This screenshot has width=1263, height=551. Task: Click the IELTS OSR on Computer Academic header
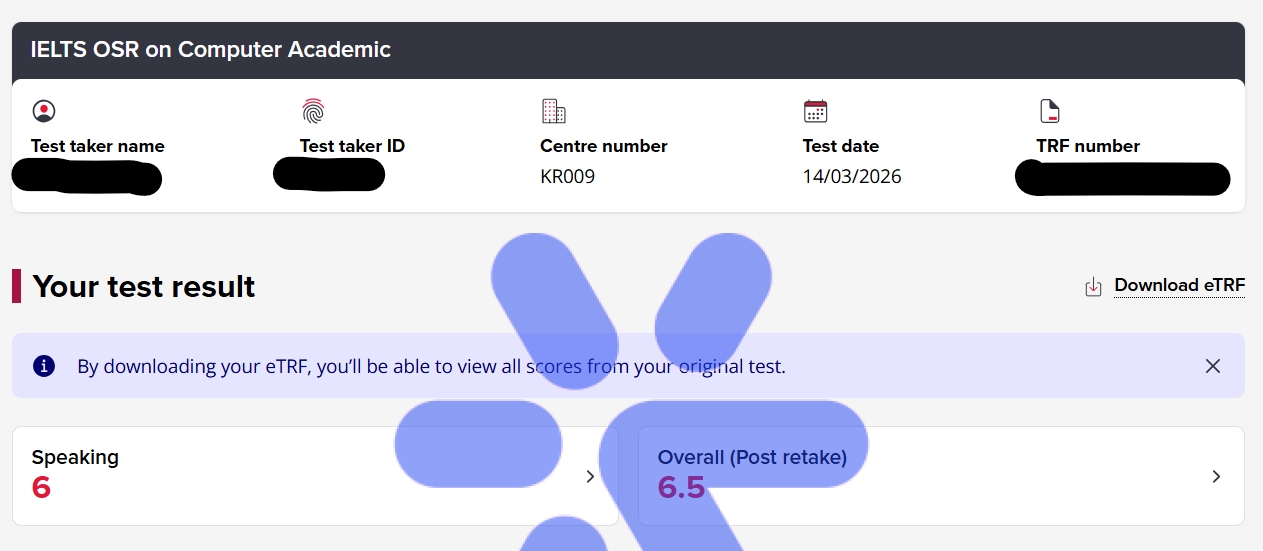click(211, 49)
